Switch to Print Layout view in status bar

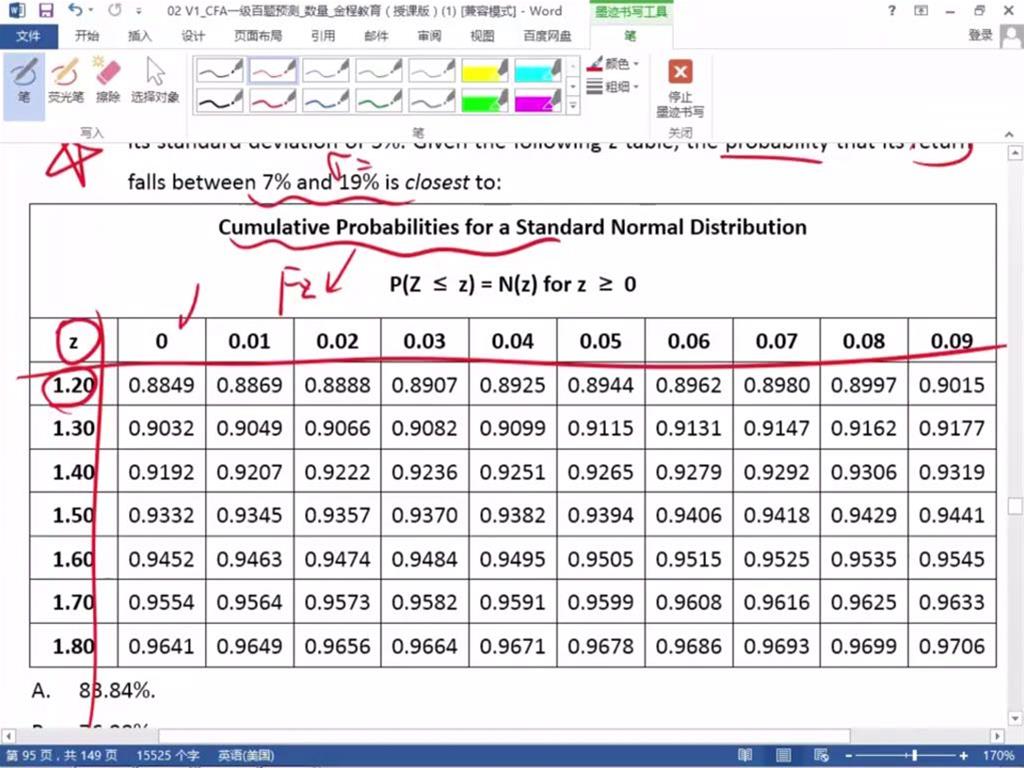point(783,756)
